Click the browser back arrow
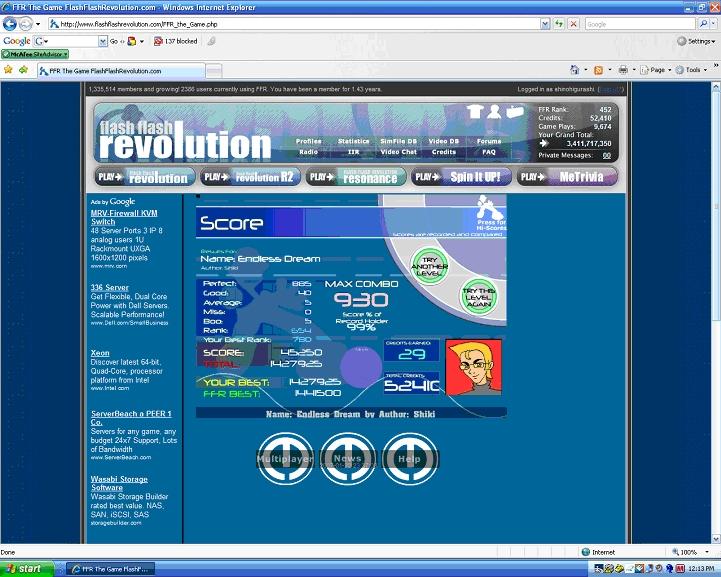This screenshot has height=577, width=721. pyautogui.click(x=10, y=23)
